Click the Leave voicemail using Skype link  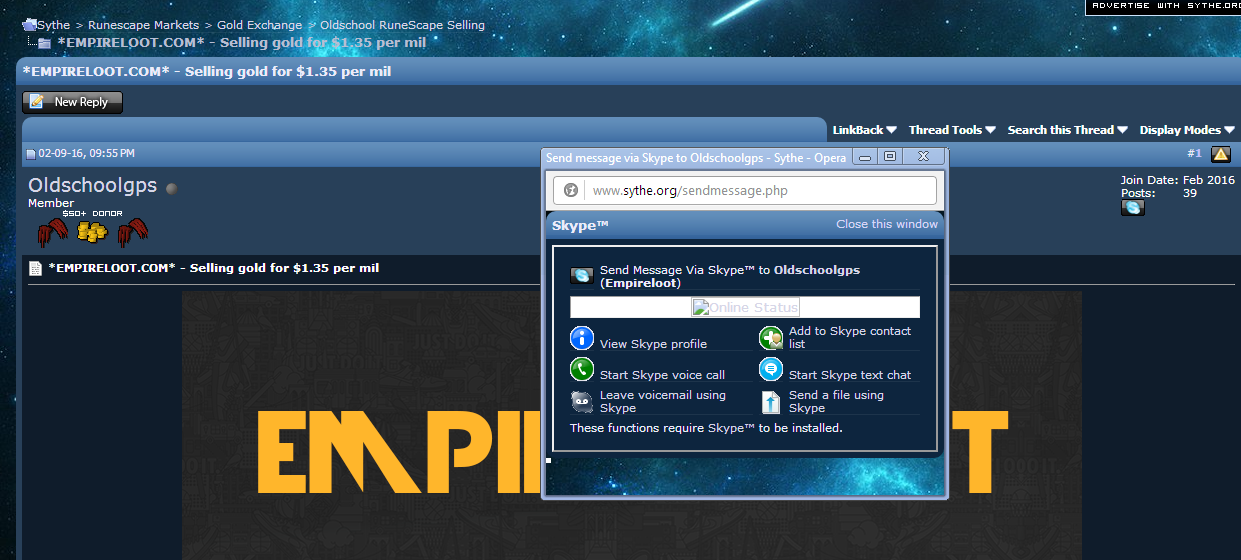[x=663, y=401]
